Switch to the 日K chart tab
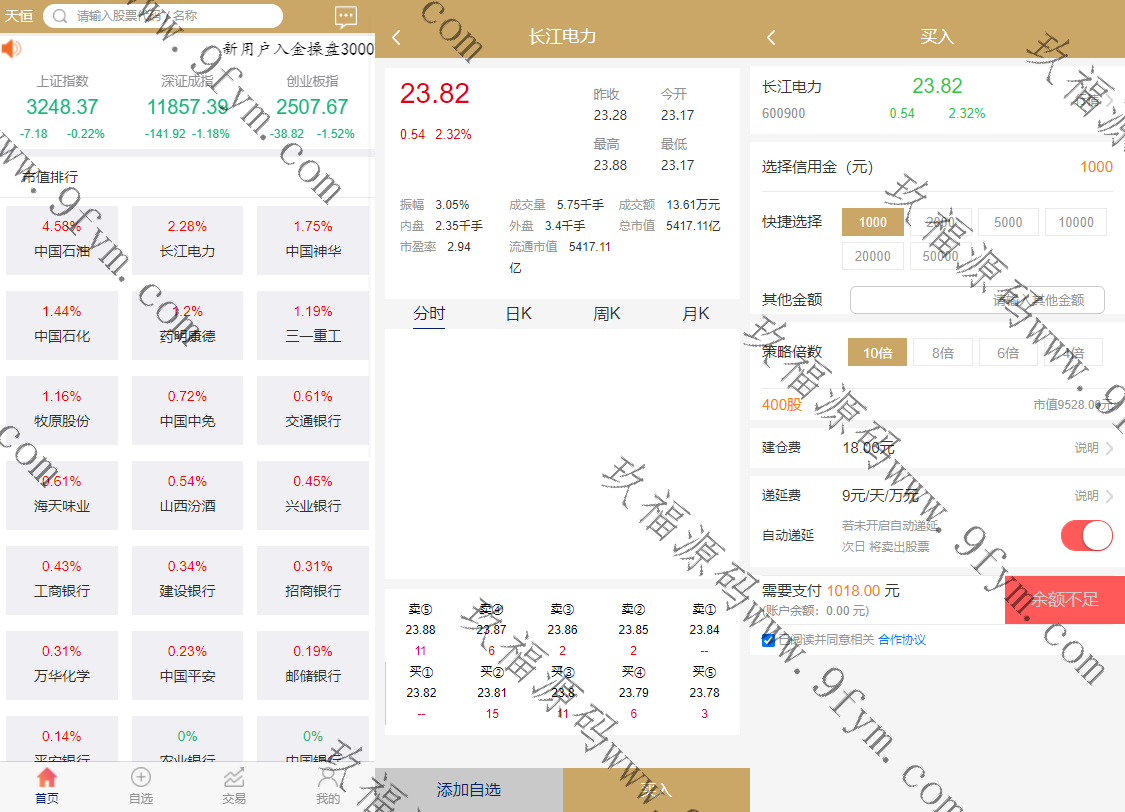This screenshot has width=1125, height=812. (518, 314)
